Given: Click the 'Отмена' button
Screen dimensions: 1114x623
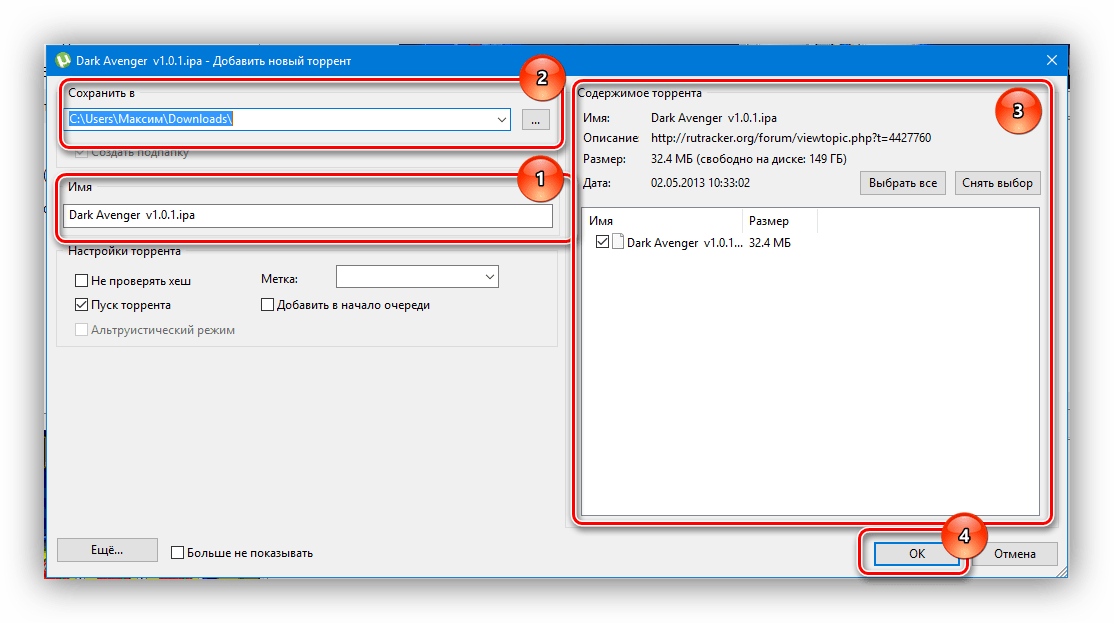Looking at the screenshot, I should coord(1015,553).
